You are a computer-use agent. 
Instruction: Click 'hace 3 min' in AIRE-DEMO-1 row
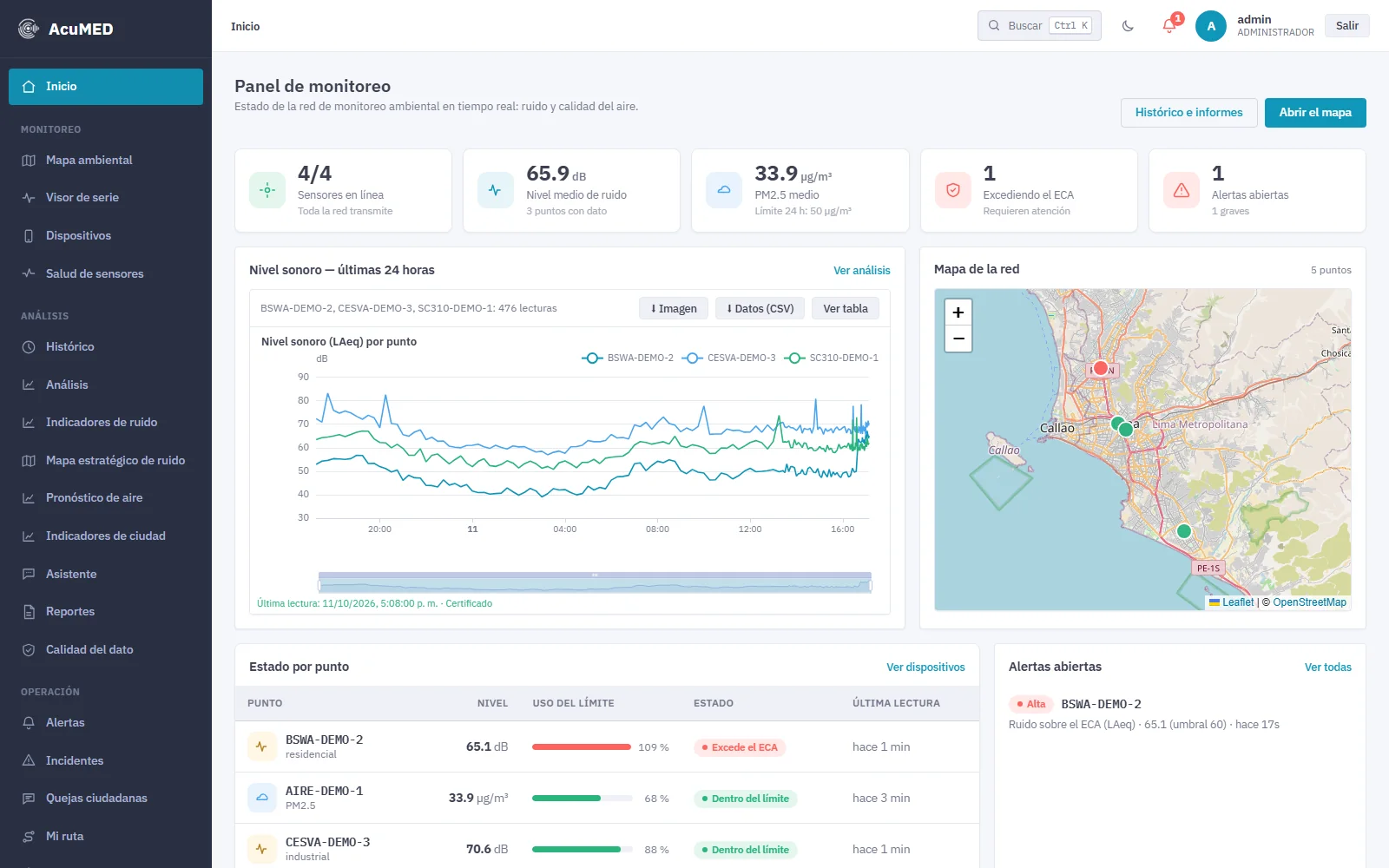pos(881,799)
